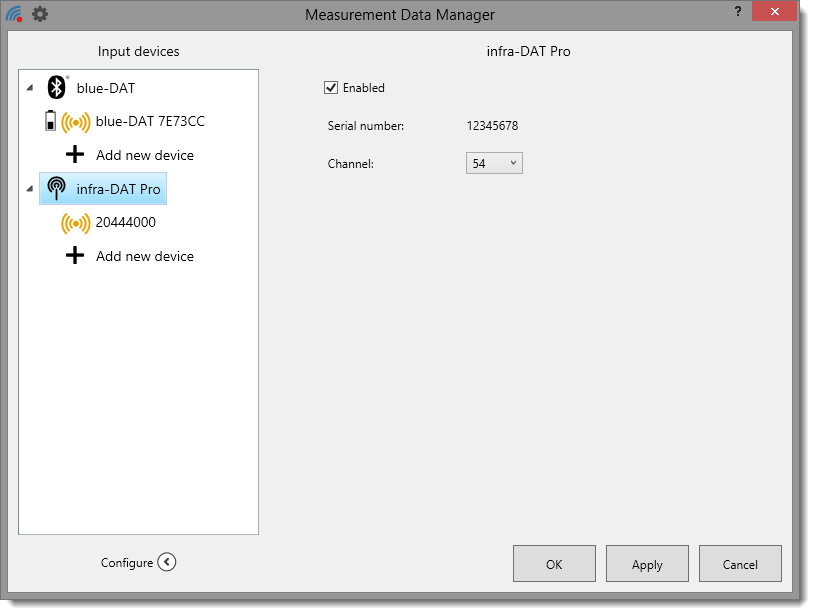The image size is (815, 615).
Task: Select the blue-DAT 7E73CC device
Action: 150,121
